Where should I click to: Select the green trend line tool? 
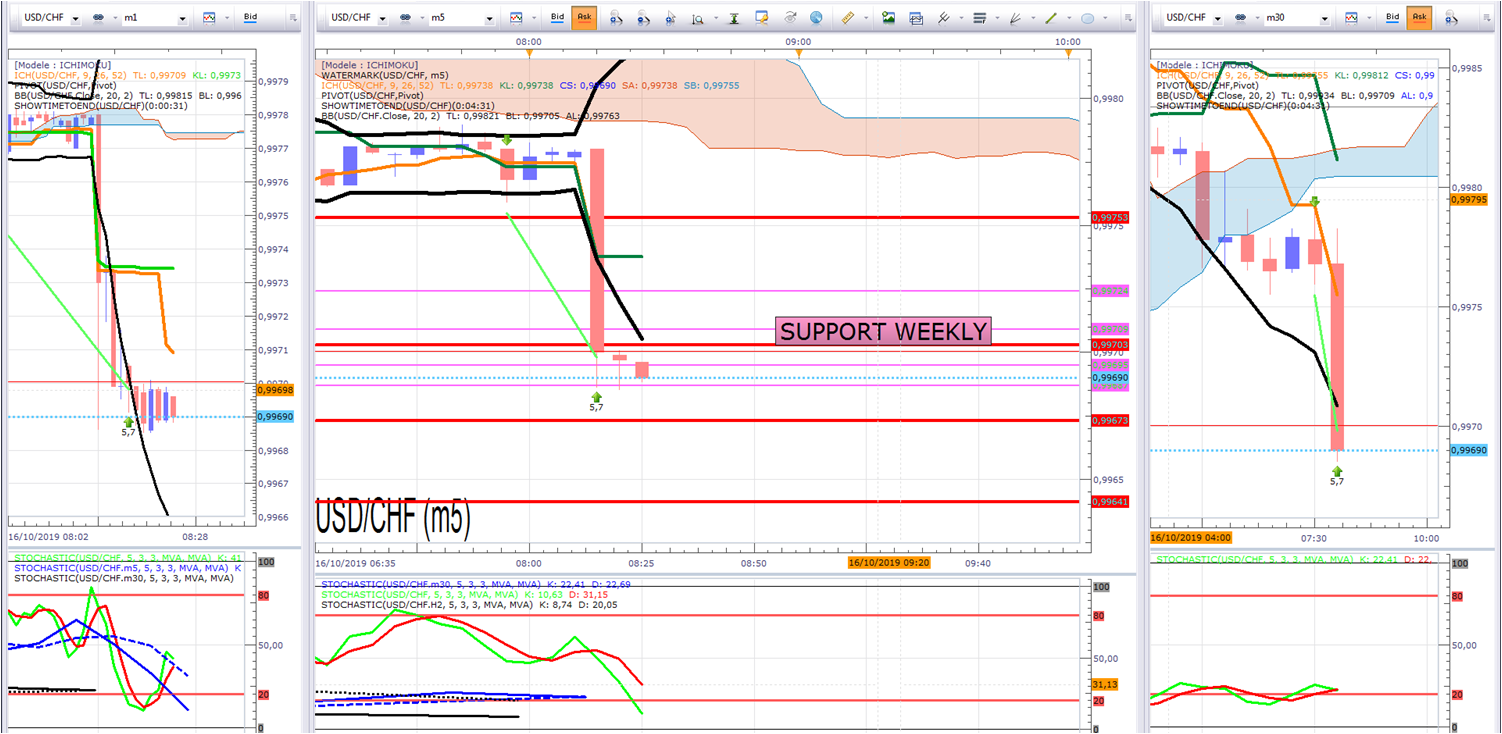[1051, 18]
